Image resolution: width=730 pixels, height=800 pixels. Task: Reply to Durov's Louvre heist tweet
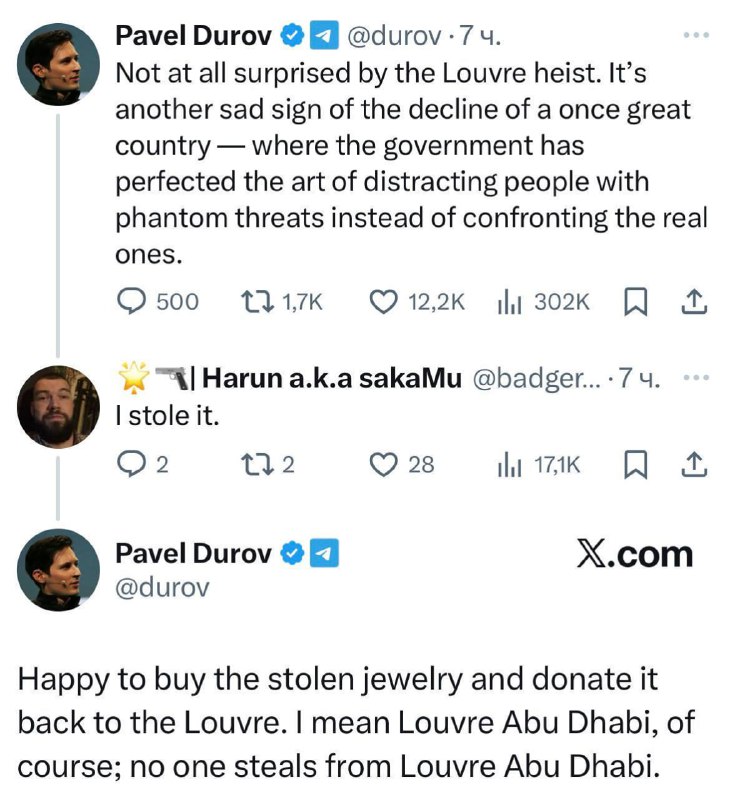coord(134,301)
